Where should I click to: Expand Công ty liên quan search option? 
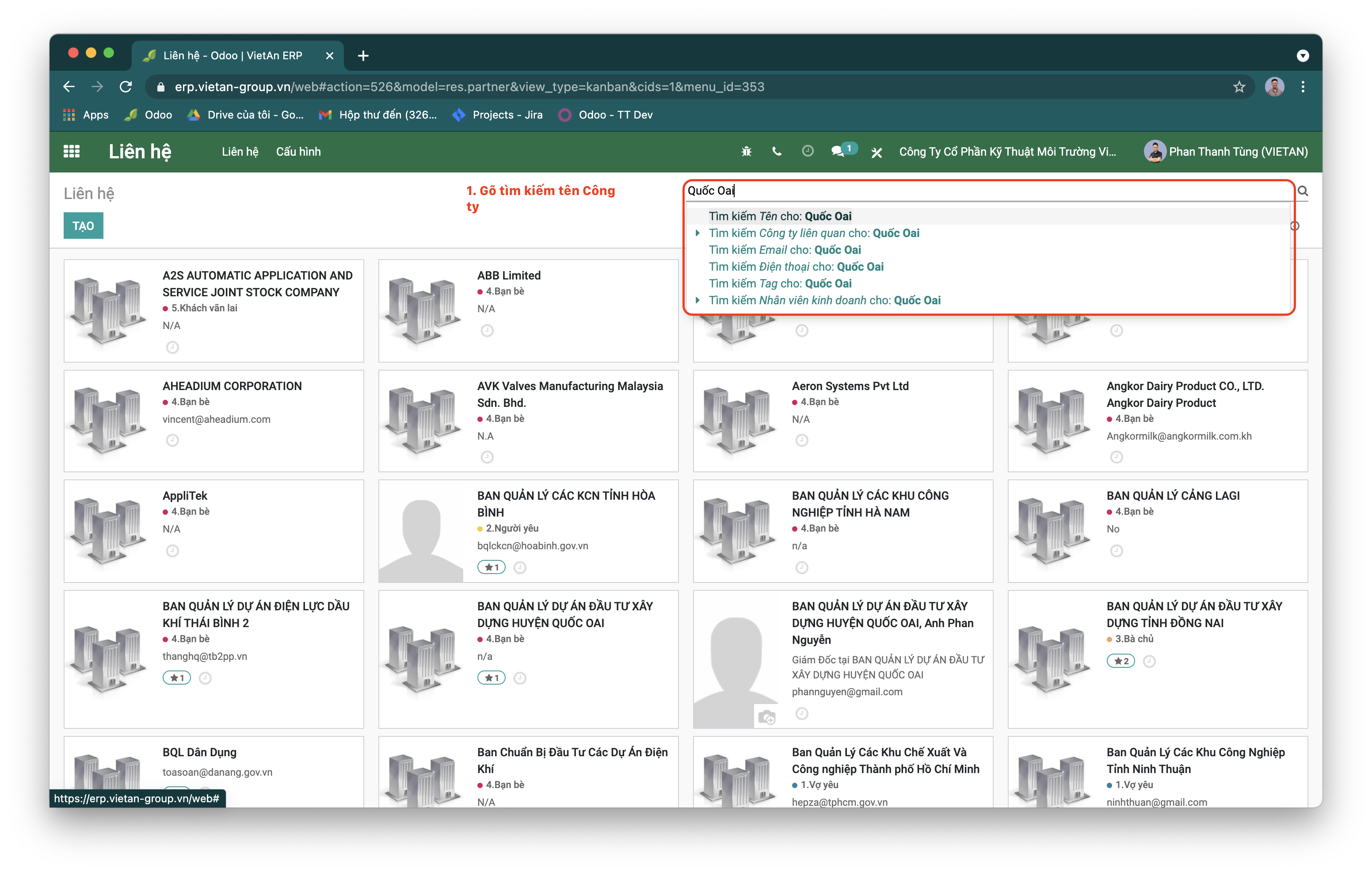point(697,233)
